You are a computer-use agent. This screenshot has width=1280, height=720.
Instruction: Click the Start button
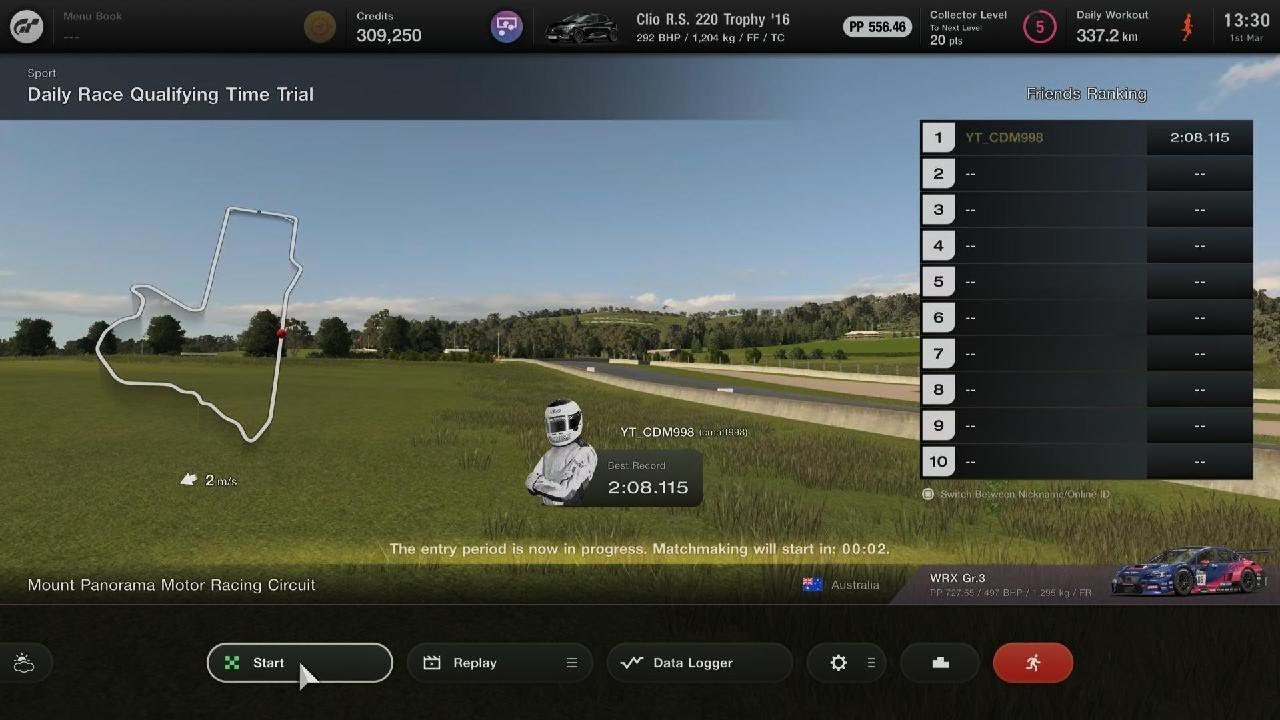pos(300,663)
